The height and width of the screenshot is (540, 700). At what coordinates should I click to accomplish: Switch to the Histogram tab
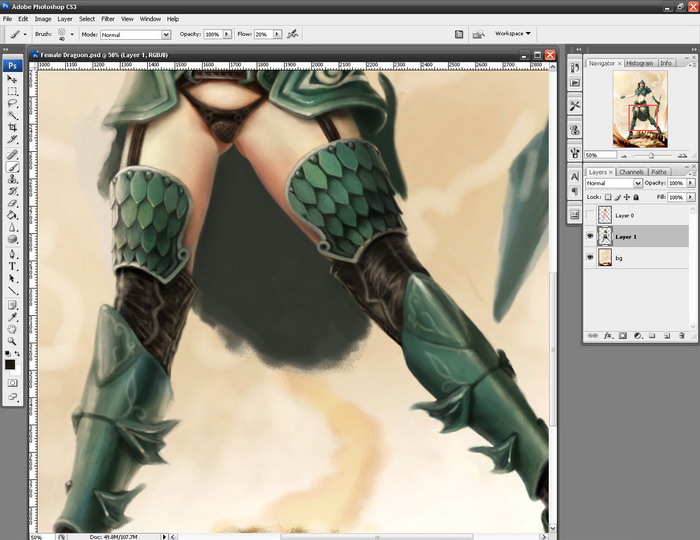(x=639, y=63)
